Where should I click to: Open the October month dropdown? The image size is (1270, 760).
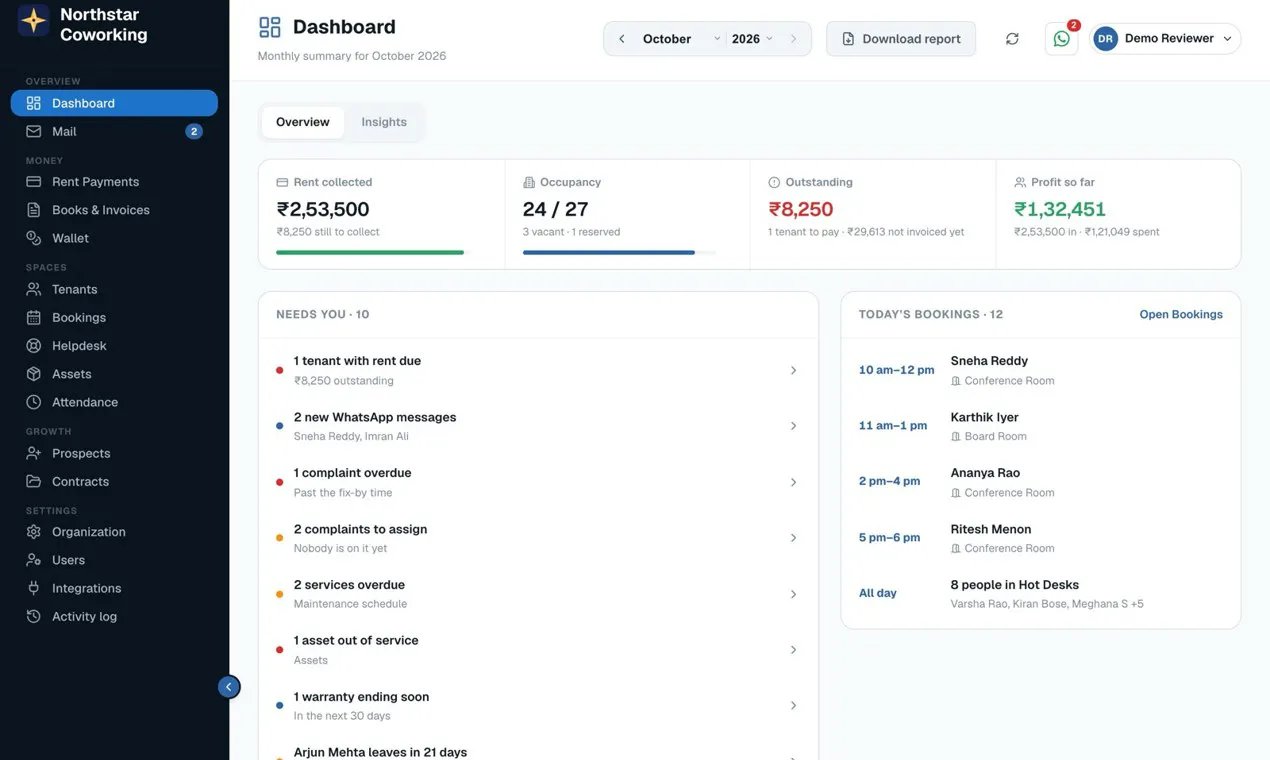pos(680,39)
